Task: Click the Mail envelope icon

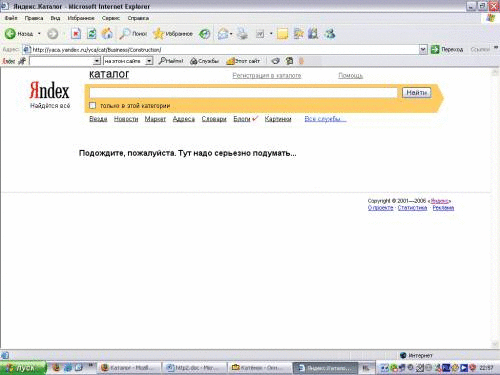Action: [223, 34]
